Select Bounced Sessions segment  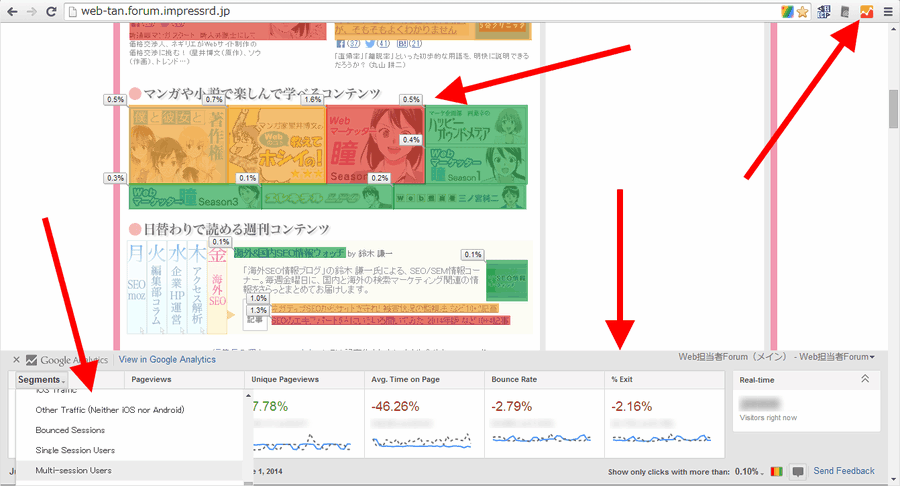(x=70, y=430)
